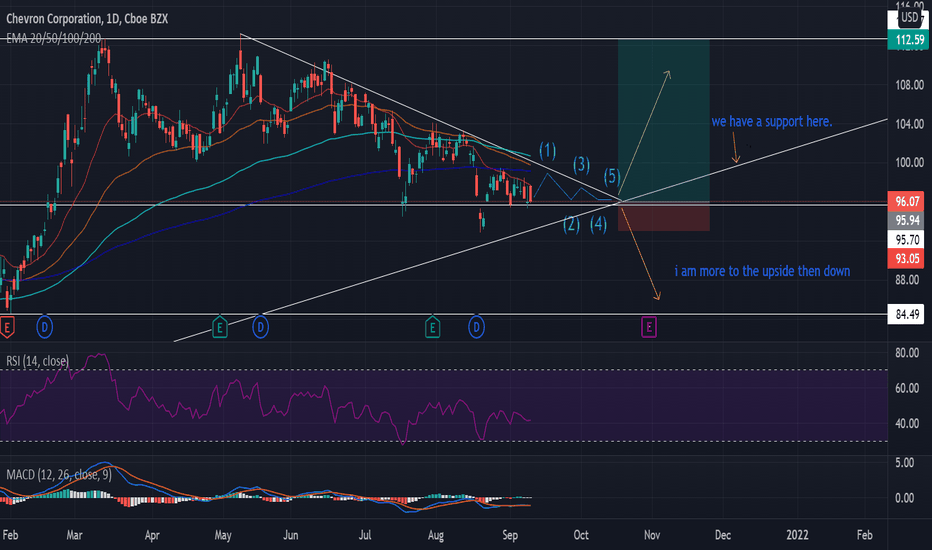This screenshot has width=932, height=550.
Task: Click the 95.94 gray price label
Action: click(x=907, y=221)
